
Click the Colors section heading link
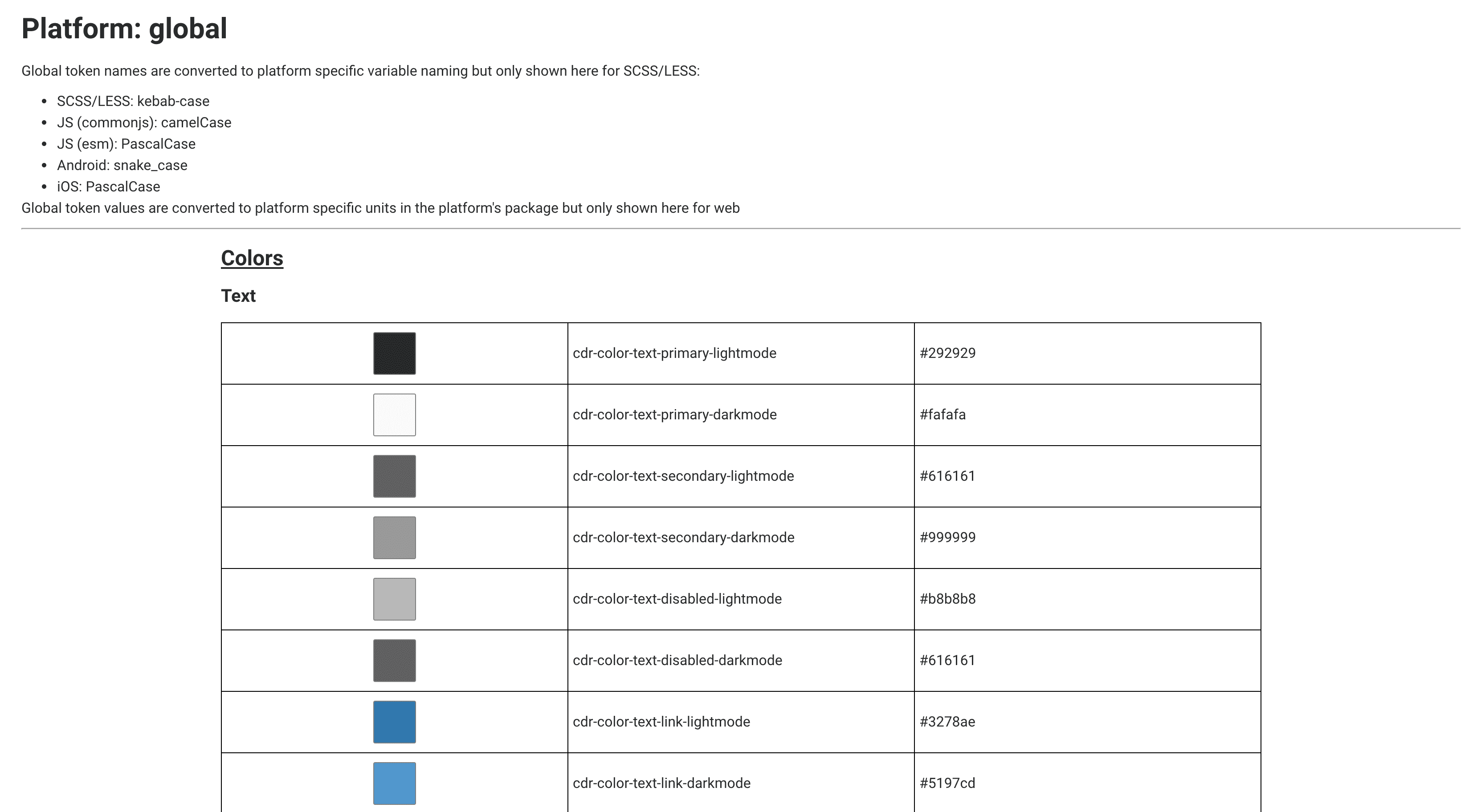252,259
